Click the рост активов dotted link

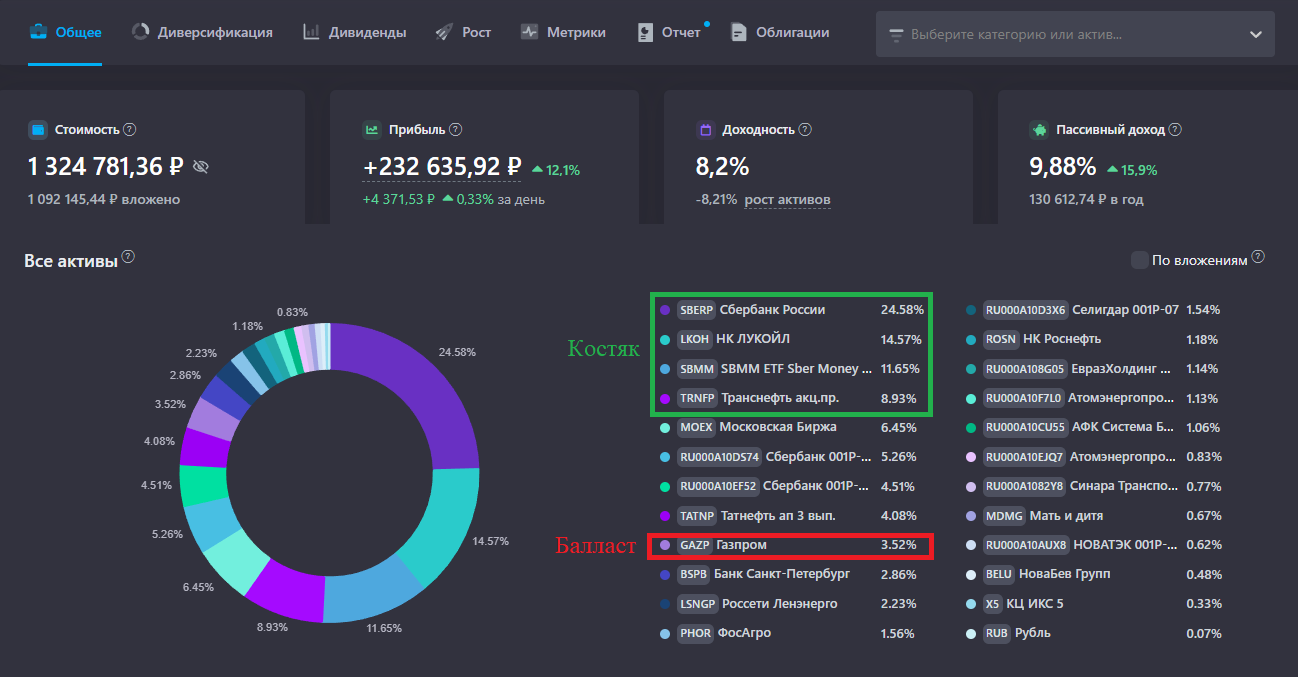[x=787, y=200]
